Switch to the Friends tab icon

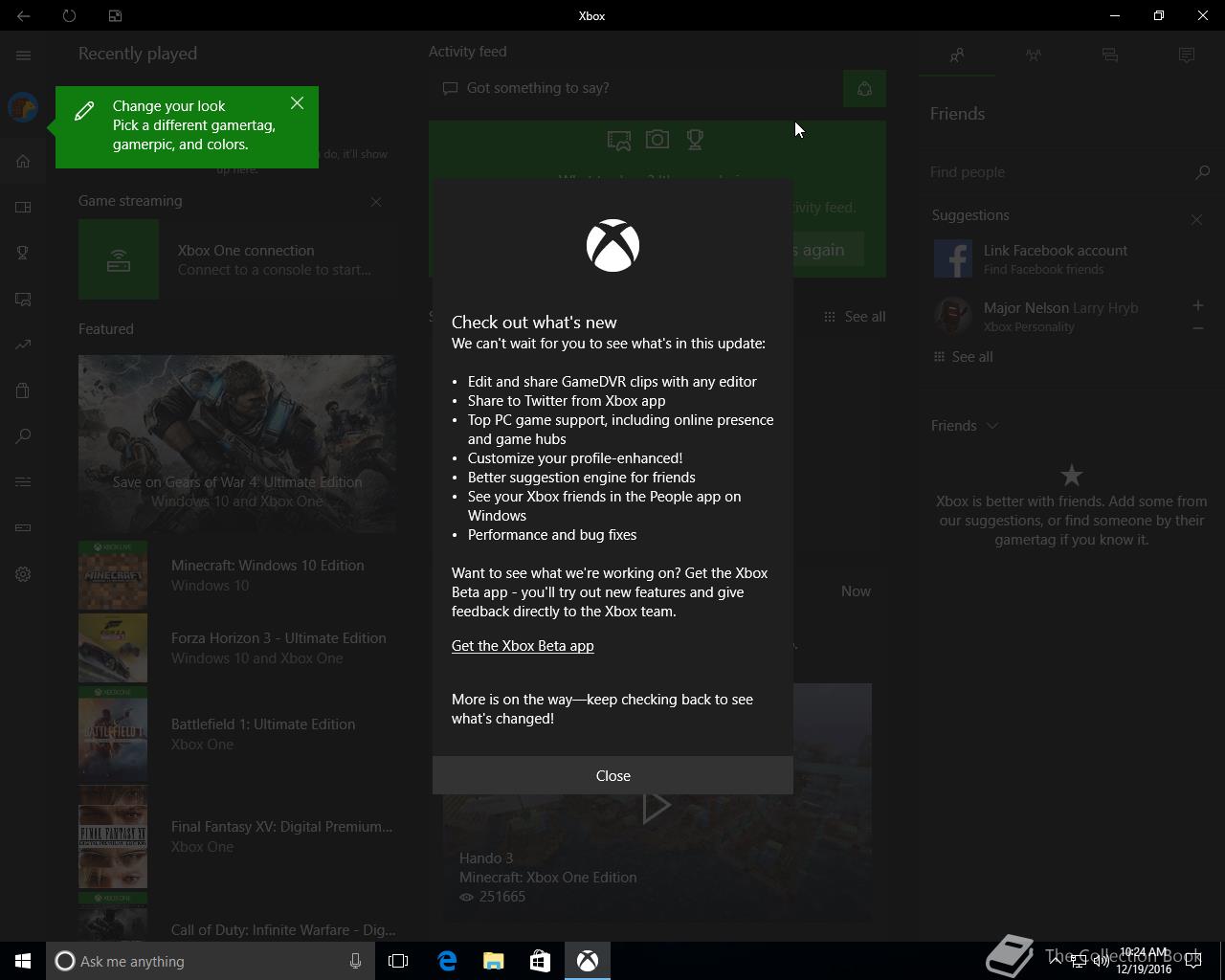tap(956, 56)
